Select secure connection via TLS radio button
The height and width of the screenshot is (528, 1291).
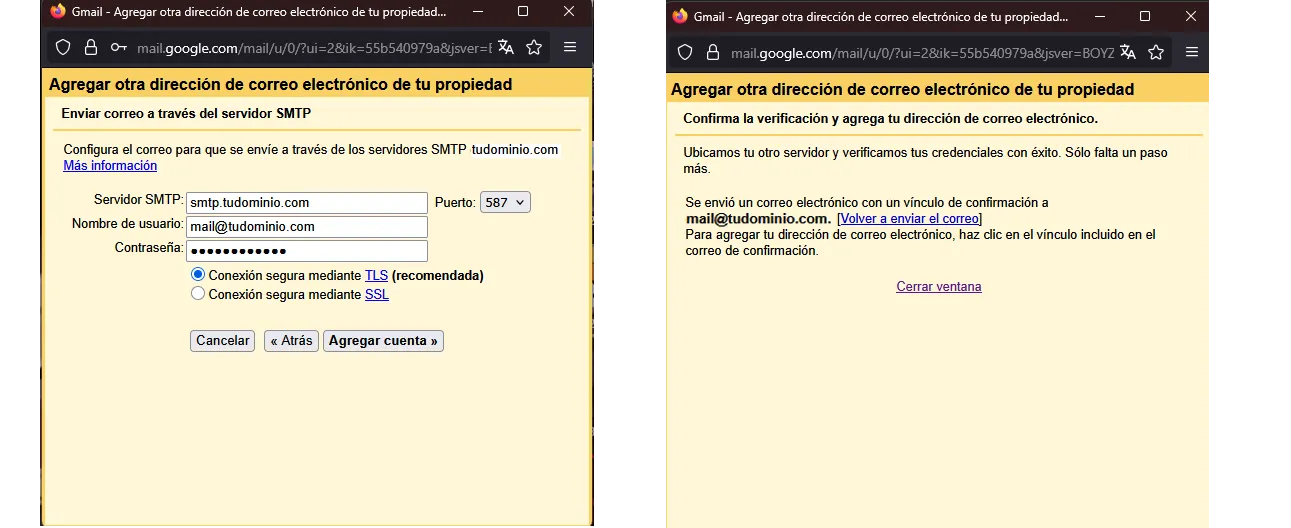198,274
